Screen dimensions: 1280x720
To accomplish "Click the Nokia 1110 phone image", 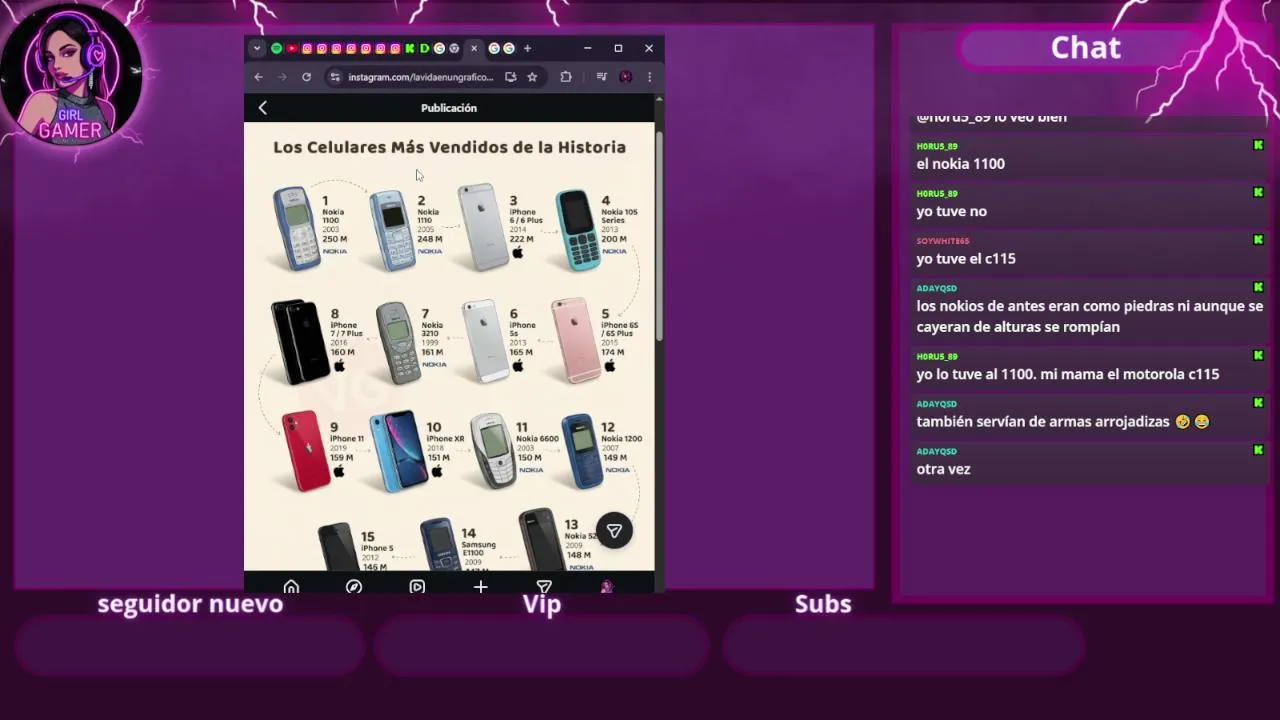I will click(392, 230).
